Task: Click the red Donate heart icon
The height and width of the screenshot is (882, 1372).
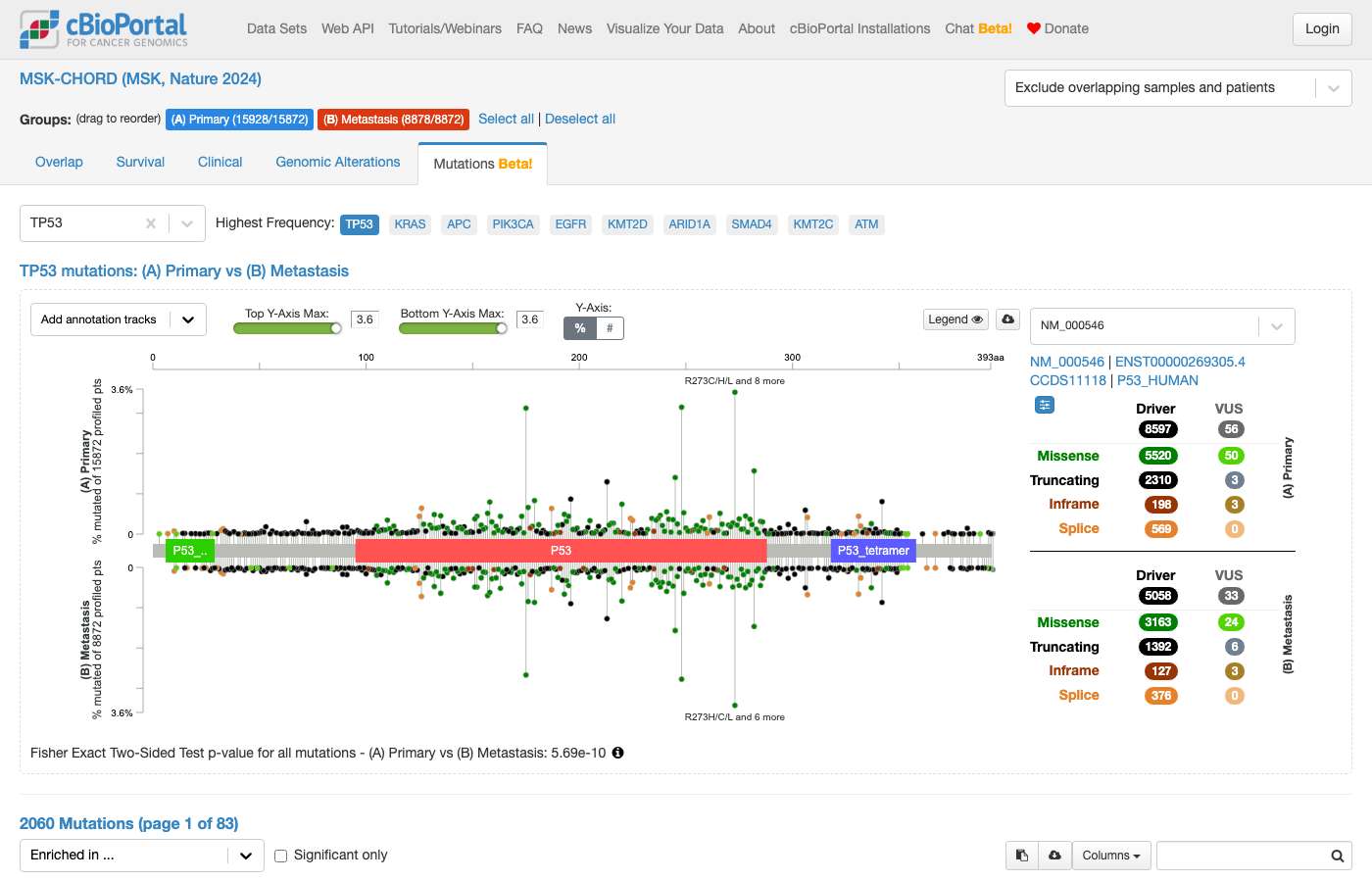Action: pyautogui.click(x=1033, y=28)
